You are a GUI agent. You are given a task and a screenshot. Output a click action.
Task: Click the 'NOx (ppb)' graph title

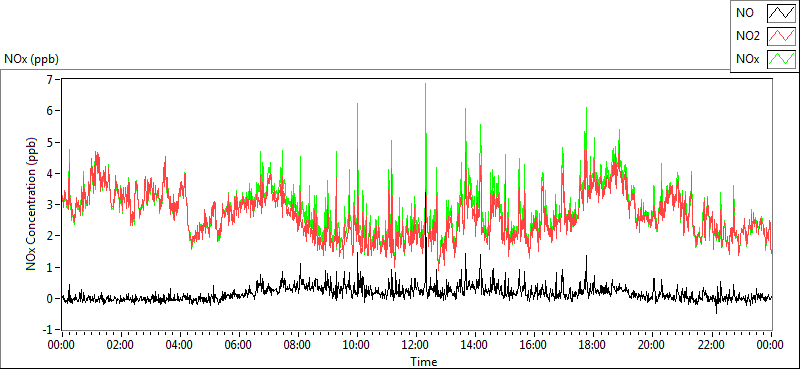[31, 59]
